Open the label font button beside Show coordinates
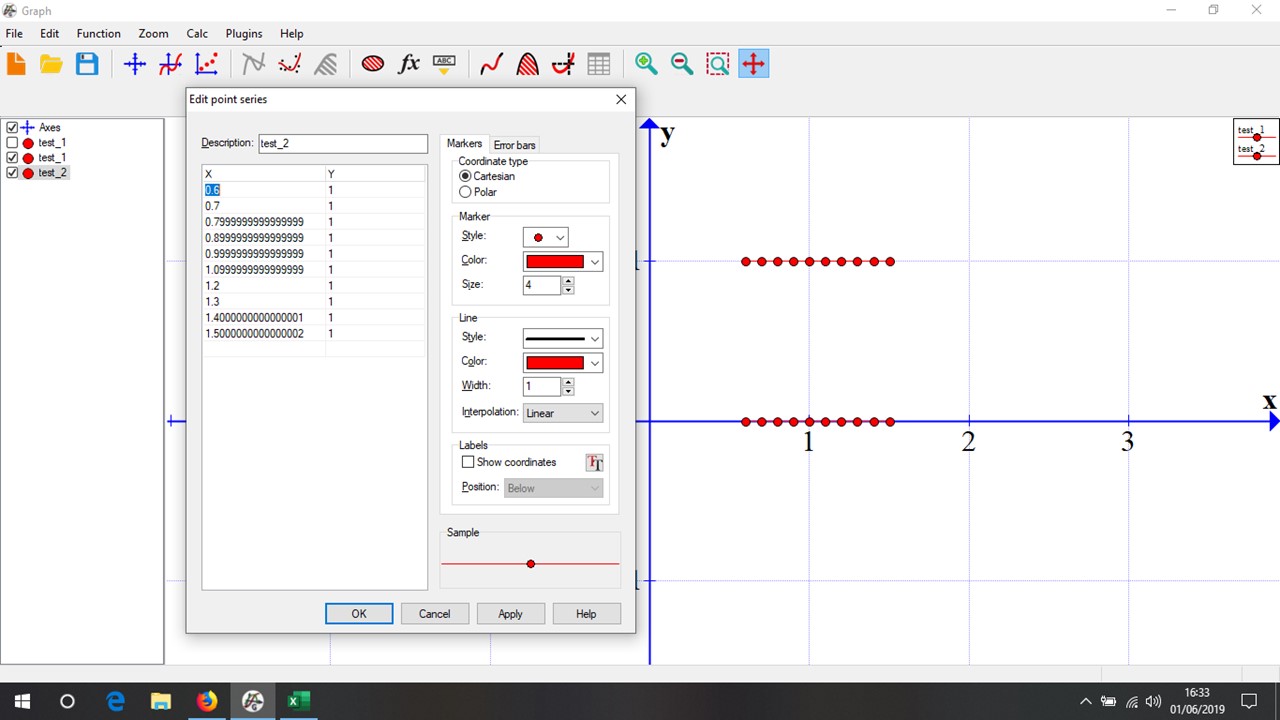Image resolution: width=1280 pixels, height=720 pixels. (x=595, y=462)
